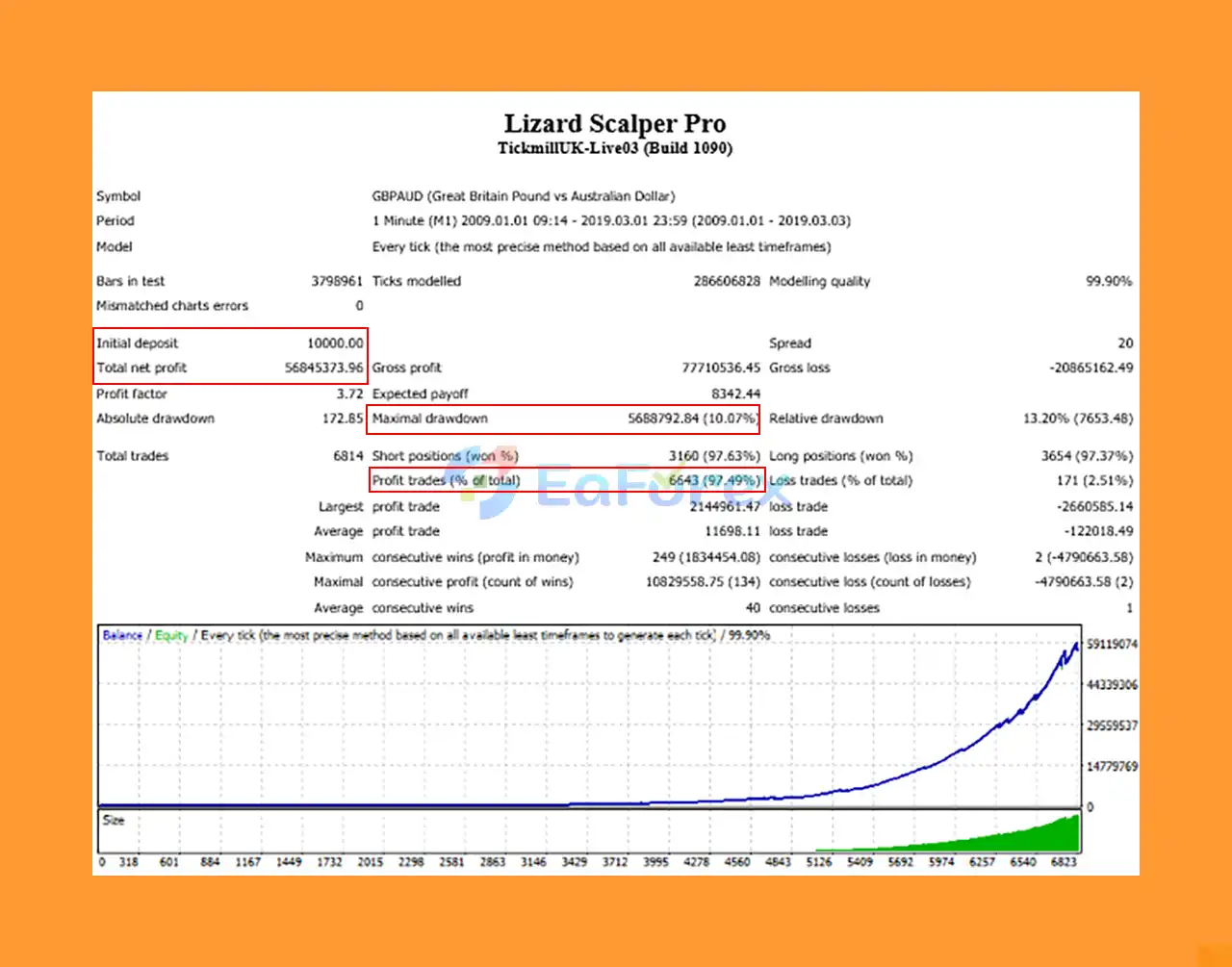Viewport: 1232px width, 967px height.
Task: Click the Profit trades percentage value
Action: (714, 480)
